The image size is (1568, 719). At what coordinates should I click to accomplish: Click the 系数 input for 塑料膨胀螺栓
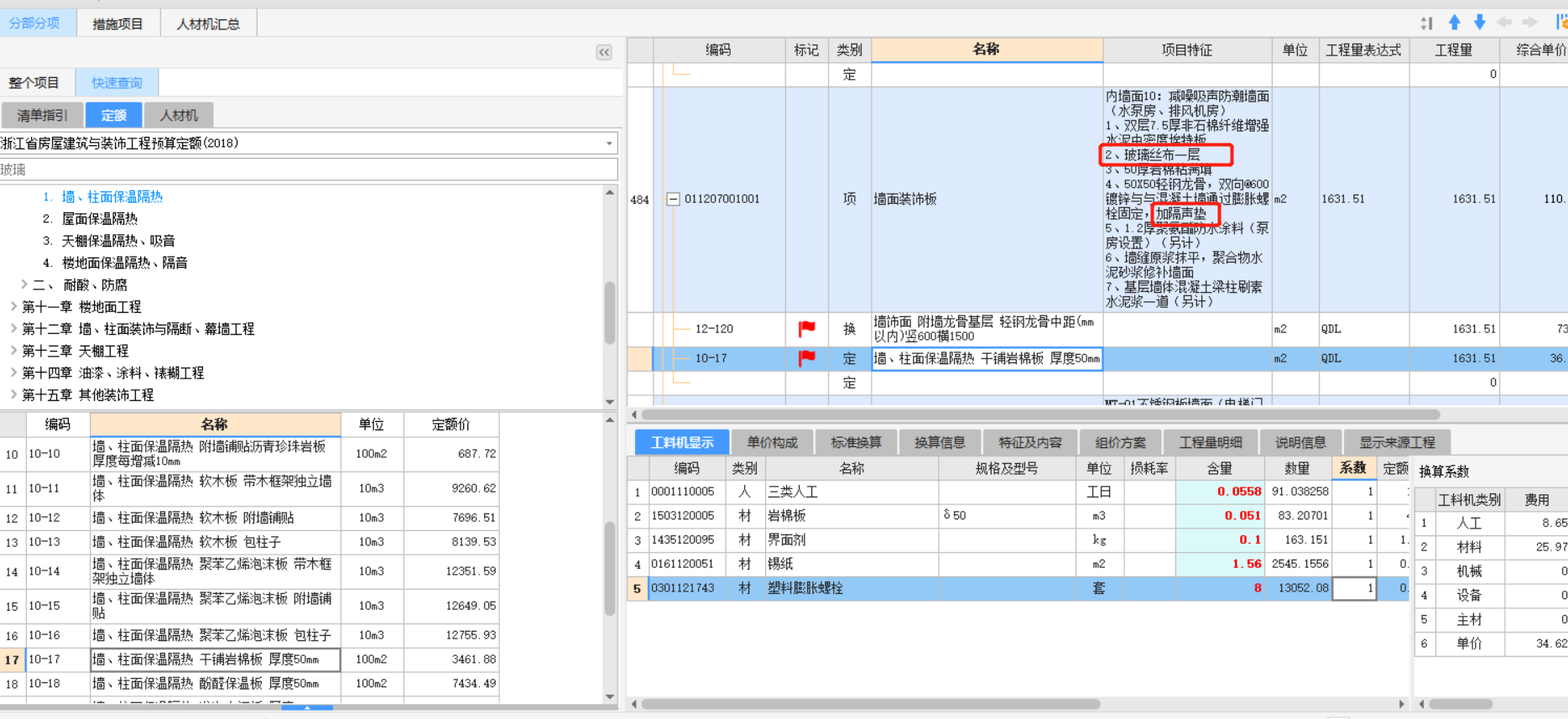[x=1353, y=588]
